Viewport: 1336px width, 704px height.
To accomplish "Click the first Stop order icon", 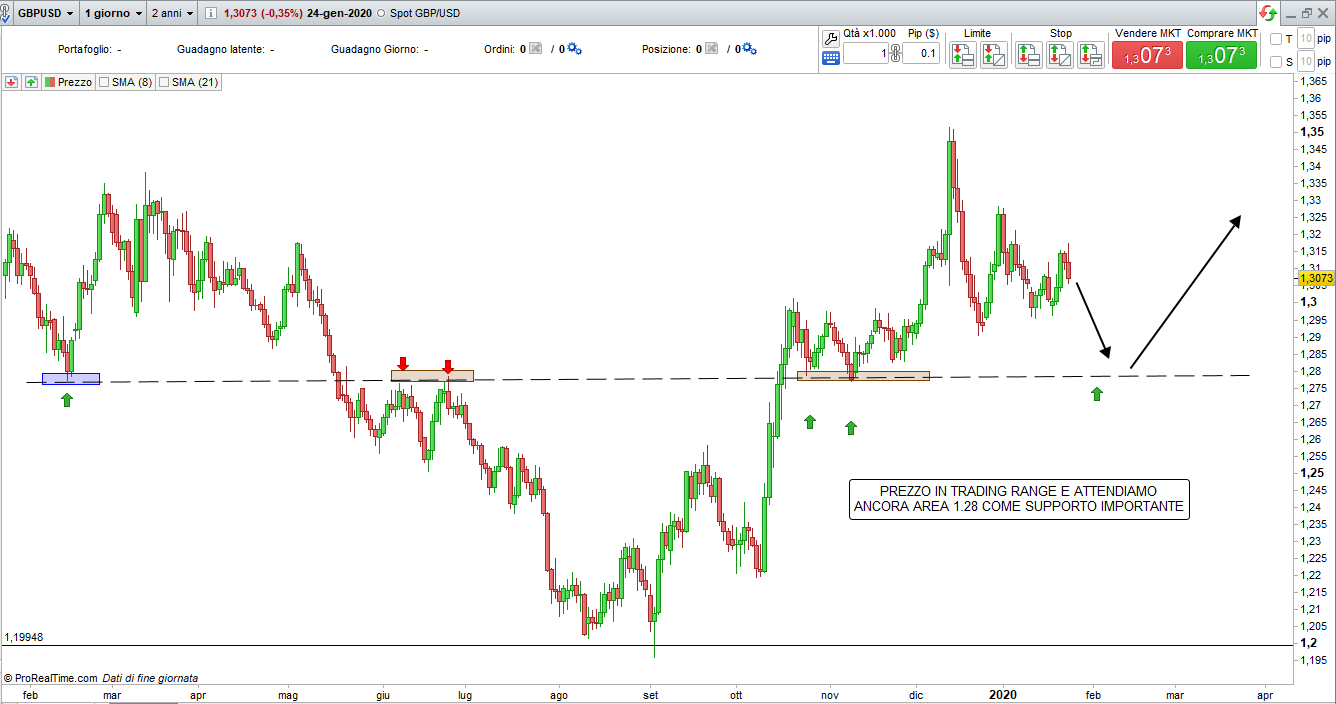I will 1028,55.
